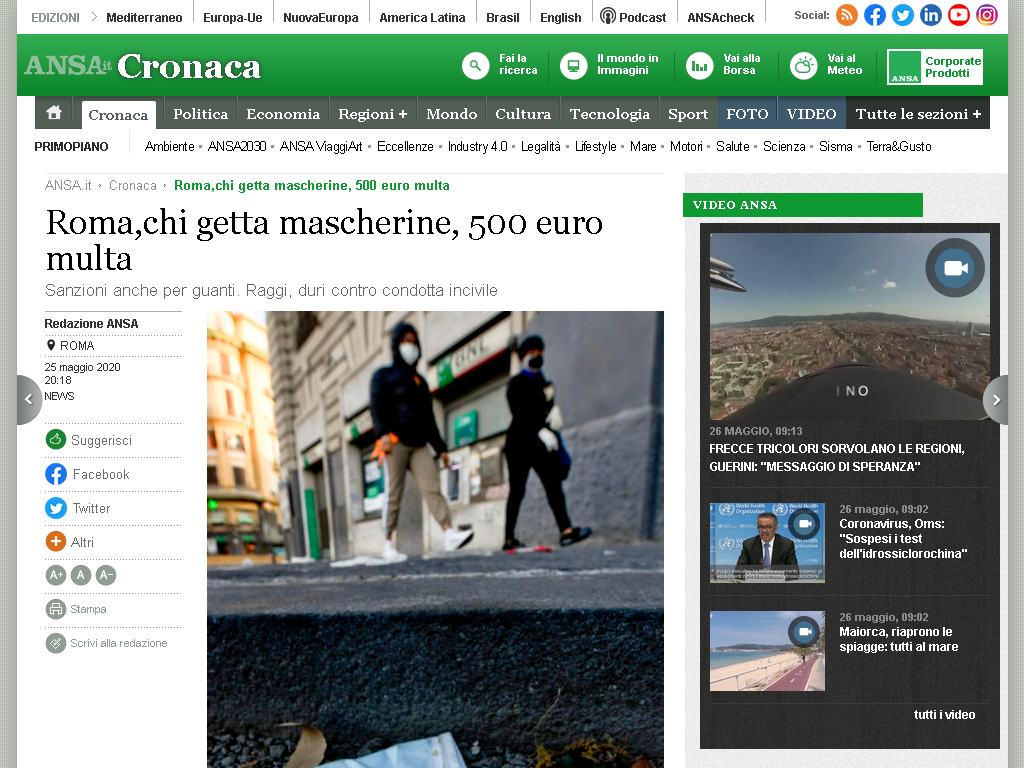
Task: Open the Oms coronavirus video thumbnail
Action: (x=767, y=543)
